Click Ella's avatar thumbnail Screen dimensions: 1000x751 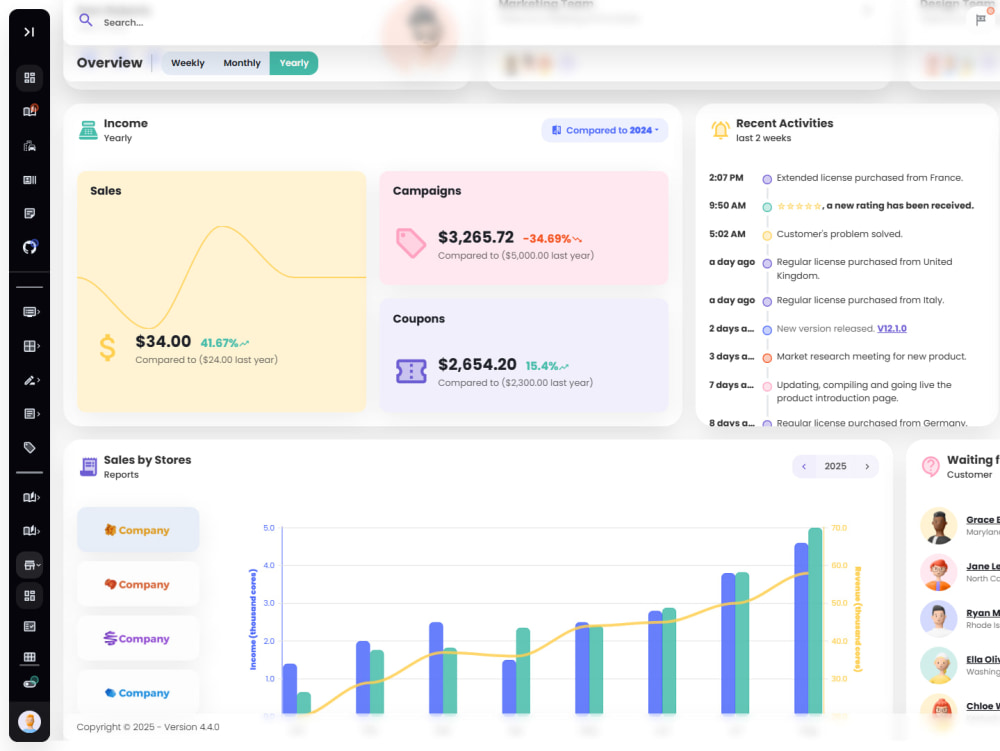tap(938, 666)
